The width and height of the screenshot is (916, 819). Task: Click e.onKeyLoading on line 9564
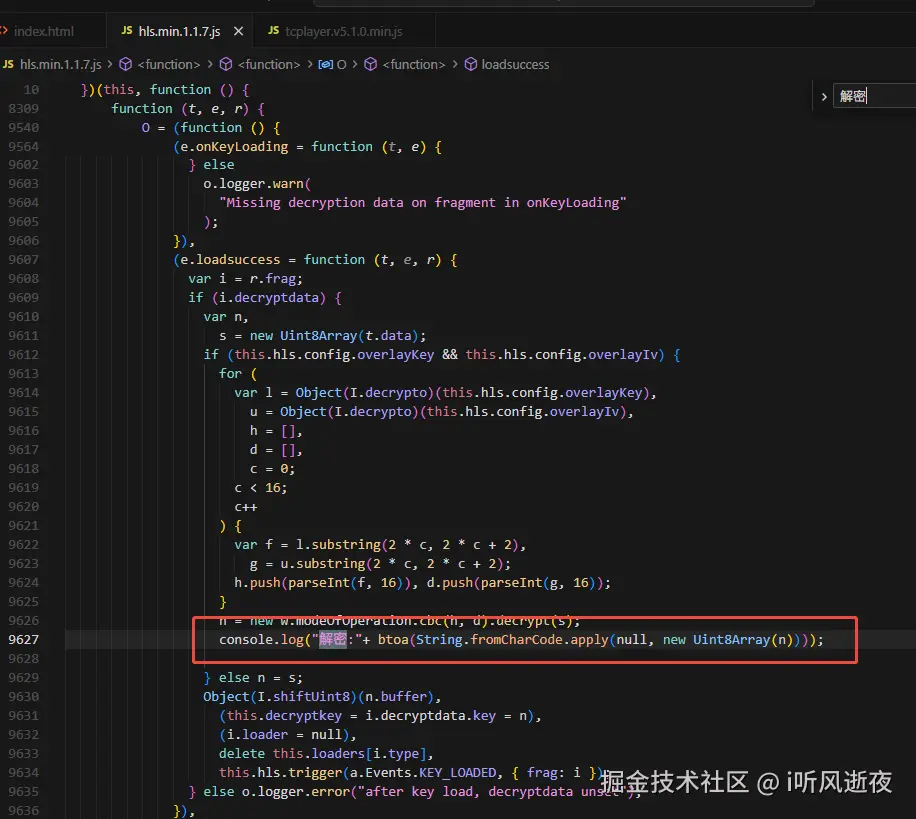click(x=234, y=147)
